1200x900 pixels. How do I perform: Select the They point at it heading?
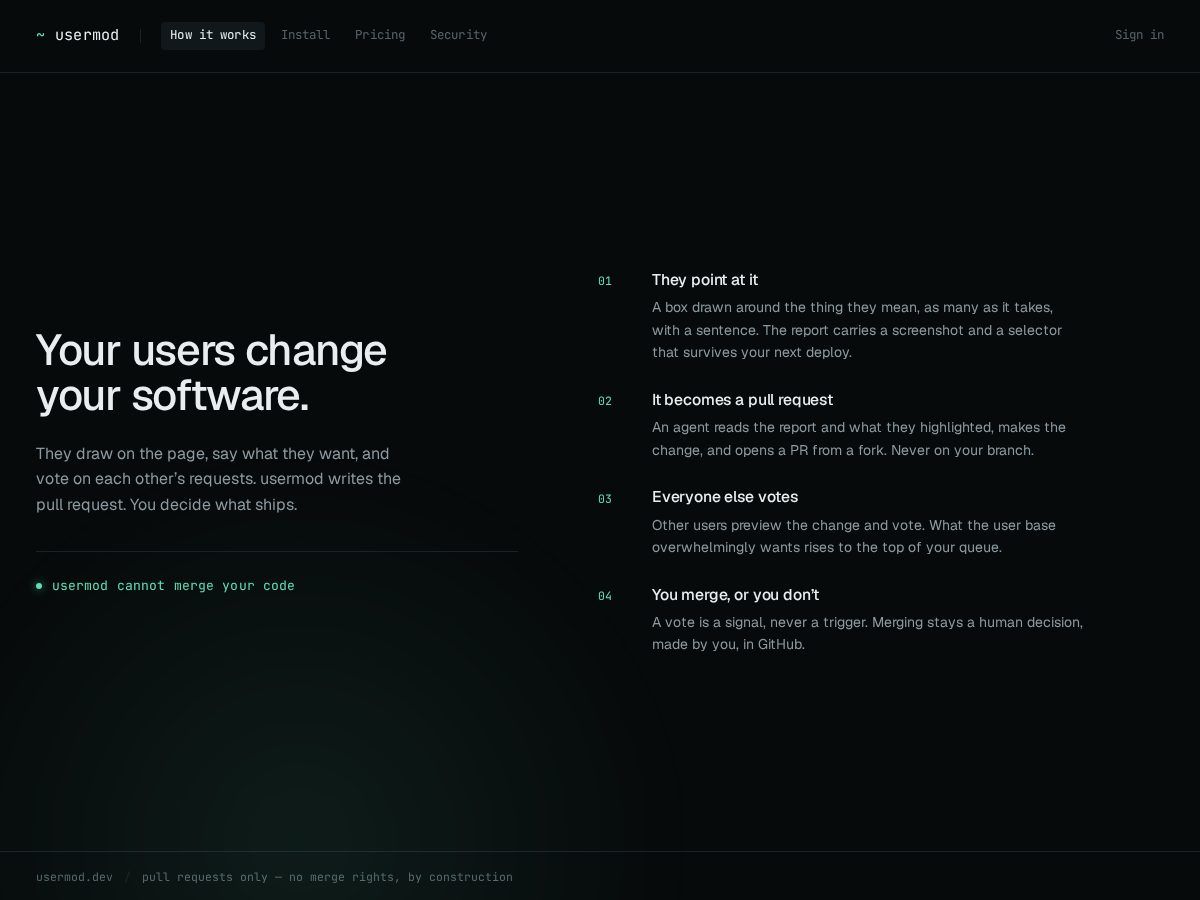pyautogui.click(x=705, y=280)
